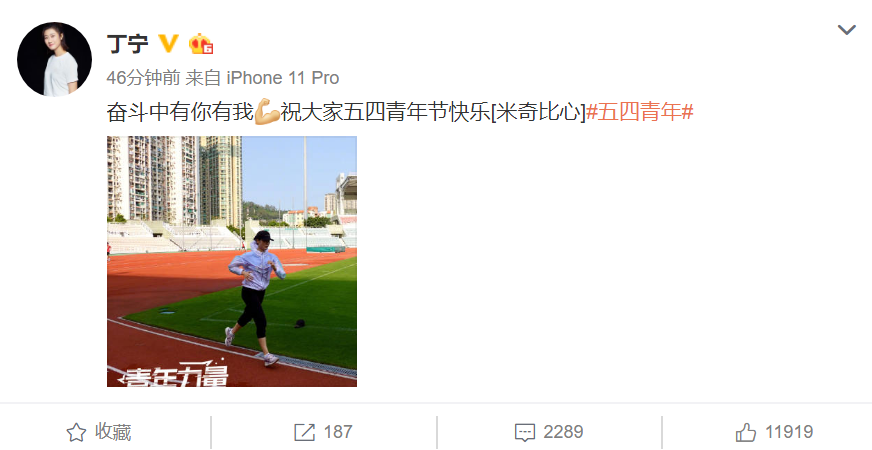Click the iPhone 11 Pro source link
Image resolution: width=872 pixels, height=450 pixels.
click(x=283, y=78)
